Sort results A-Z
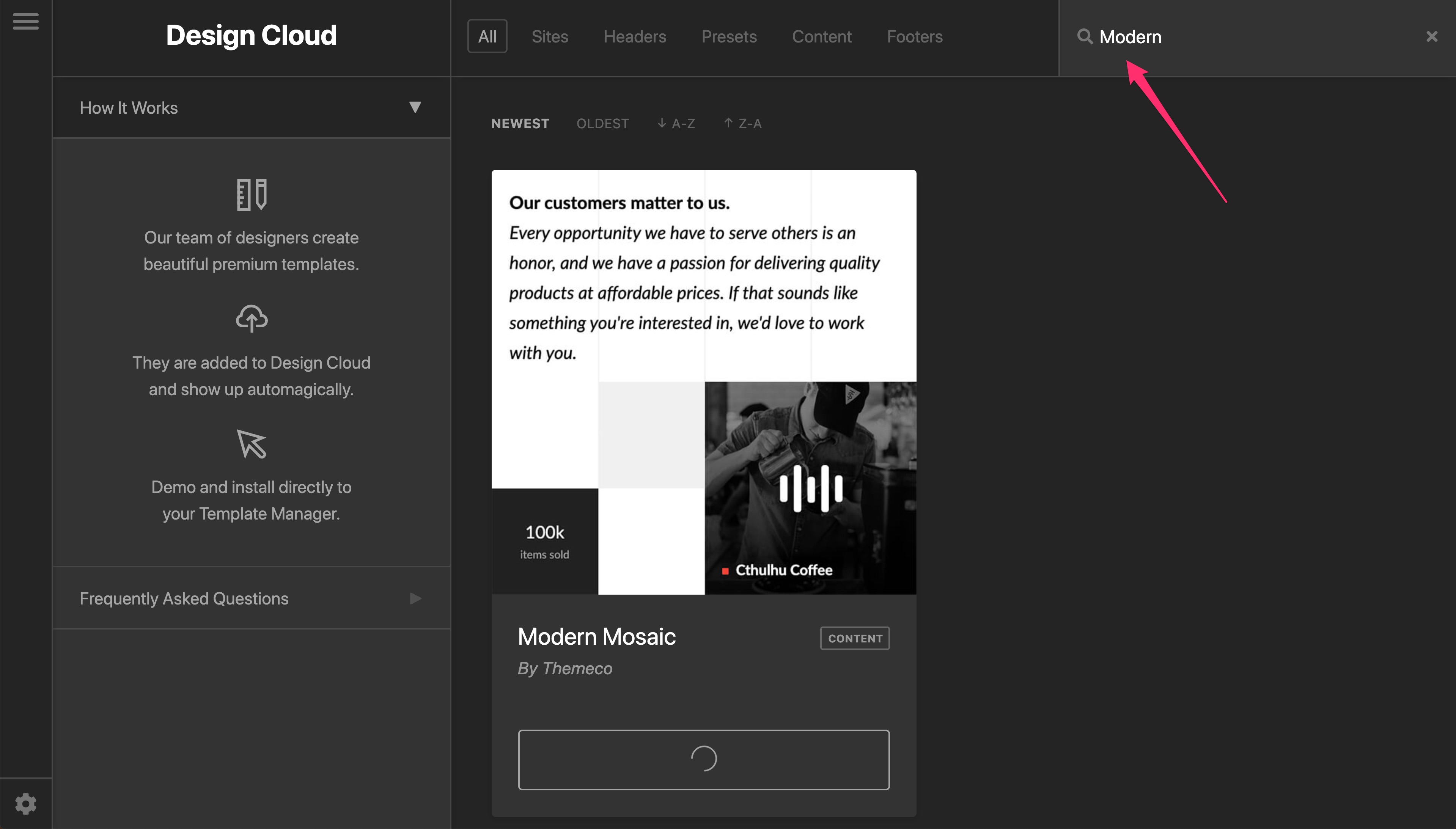Screen dimensions: 1456x829 (x=676, y=124)
